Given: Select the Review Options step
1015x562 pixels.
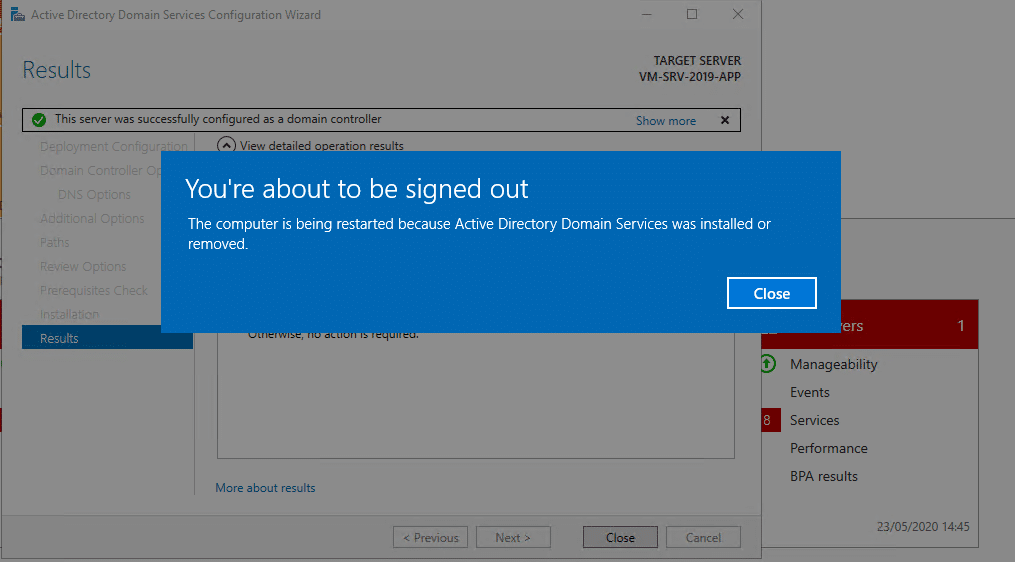Looking at the screenshot, I should [83, 266].
